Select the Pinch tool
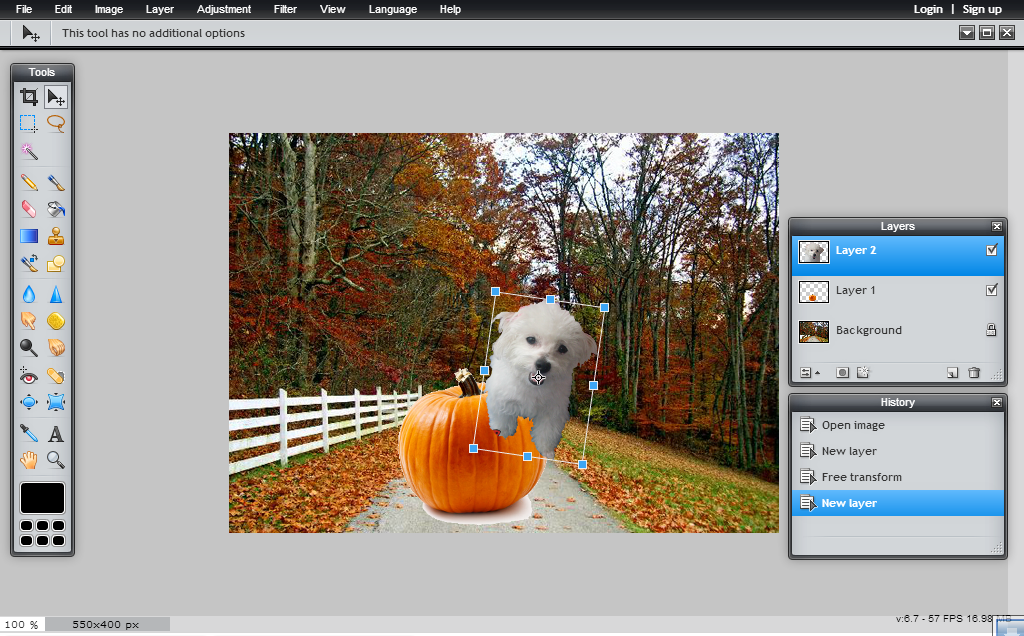This screenshot has height=636, width=1024. (56, 402)
